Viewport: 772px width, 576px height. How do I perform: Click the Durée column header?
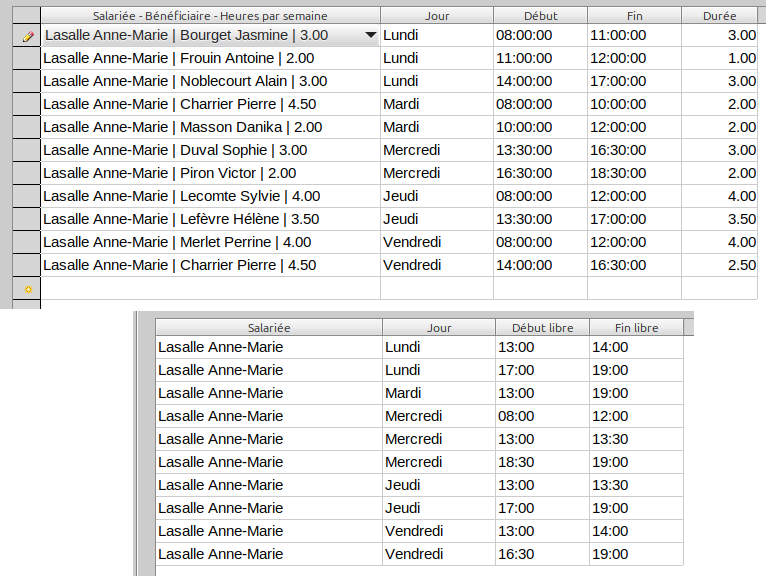tap(719, 16)
